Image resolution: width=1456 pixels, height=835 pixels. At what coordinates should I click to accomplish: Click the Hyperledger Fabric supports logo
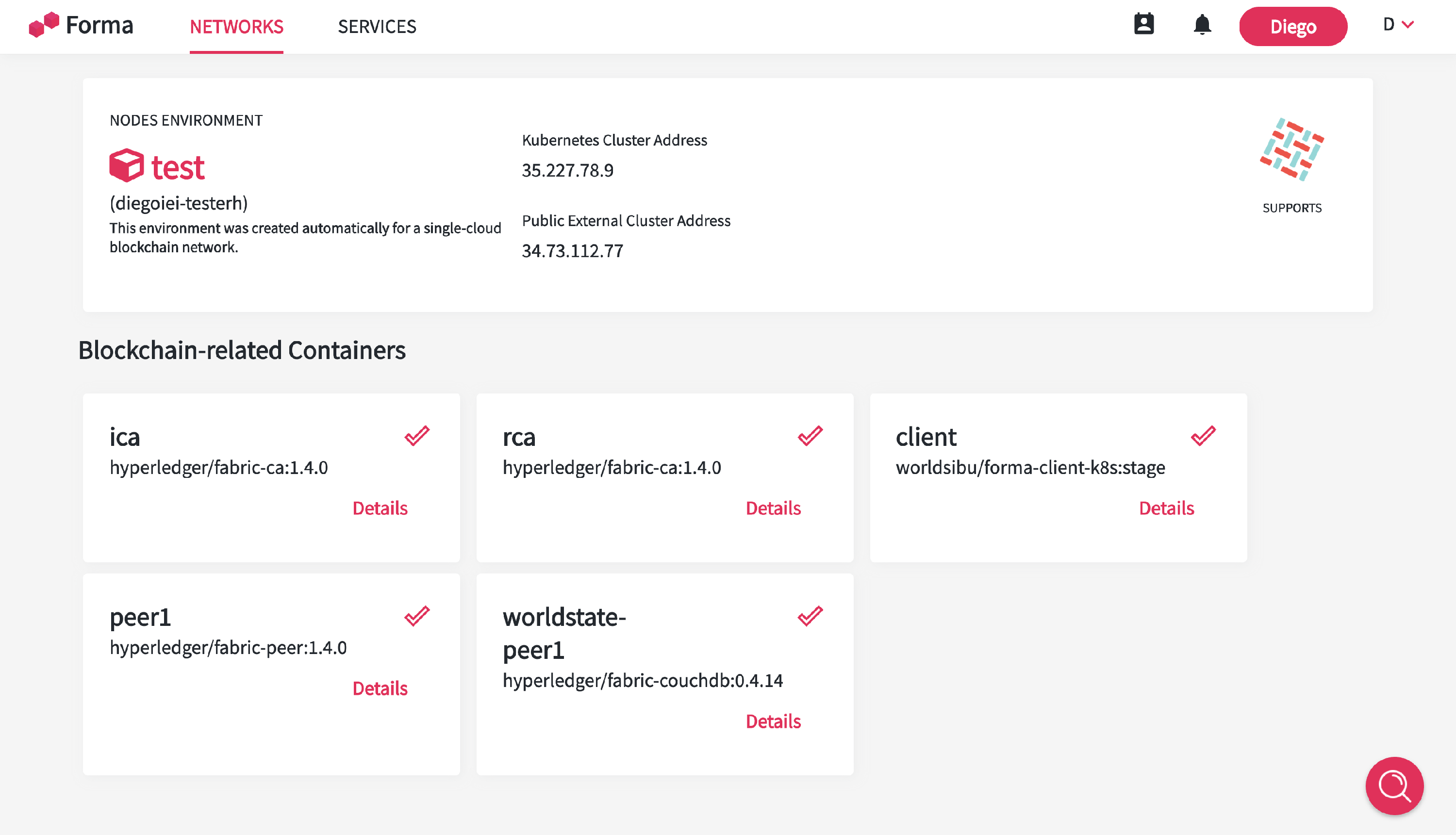tap(1292, 150)
